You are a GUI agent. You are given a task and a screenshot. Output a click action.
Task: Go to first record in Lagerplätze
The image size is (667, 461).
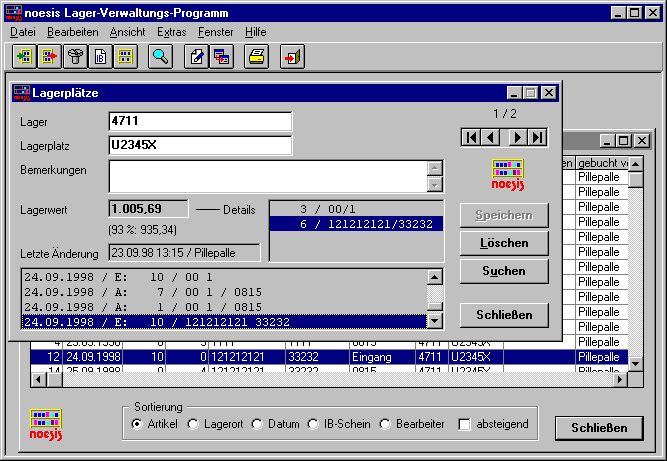(x=471, y=137)
